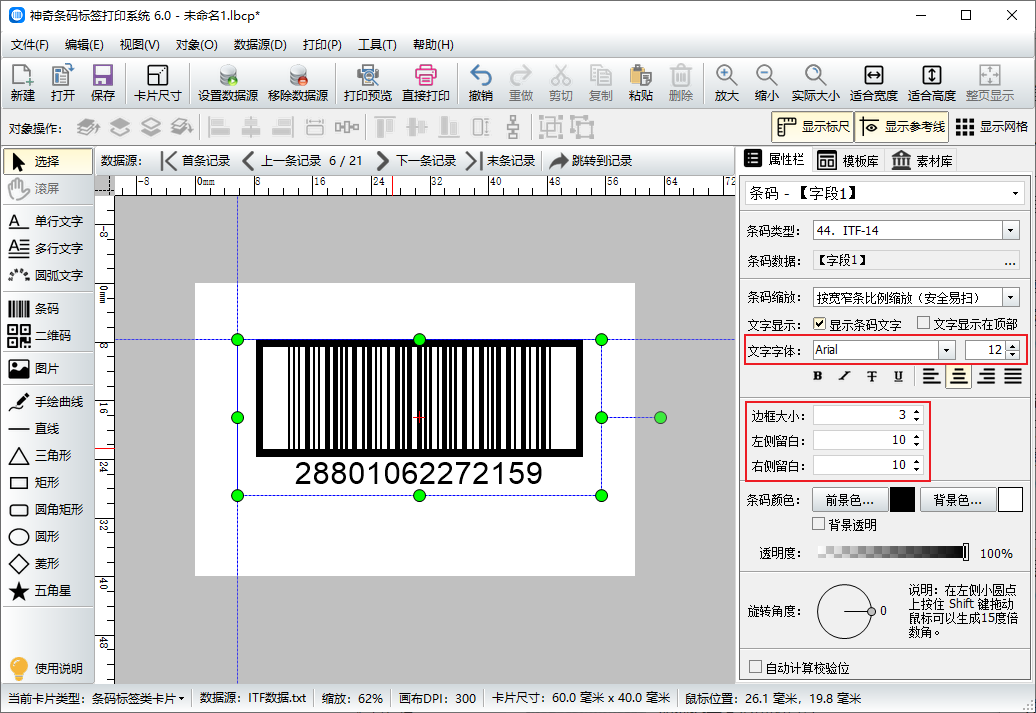1036x713 pixels.
Task: Open the 使用说明 help lightbulb
Action: [46, 668]
